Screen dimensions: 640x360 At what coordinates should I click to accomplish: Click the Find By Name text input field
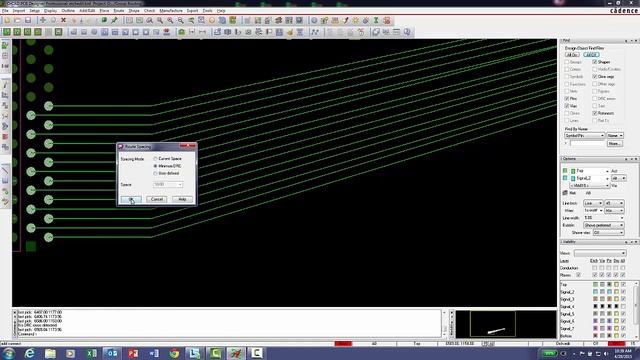point(587,144)
